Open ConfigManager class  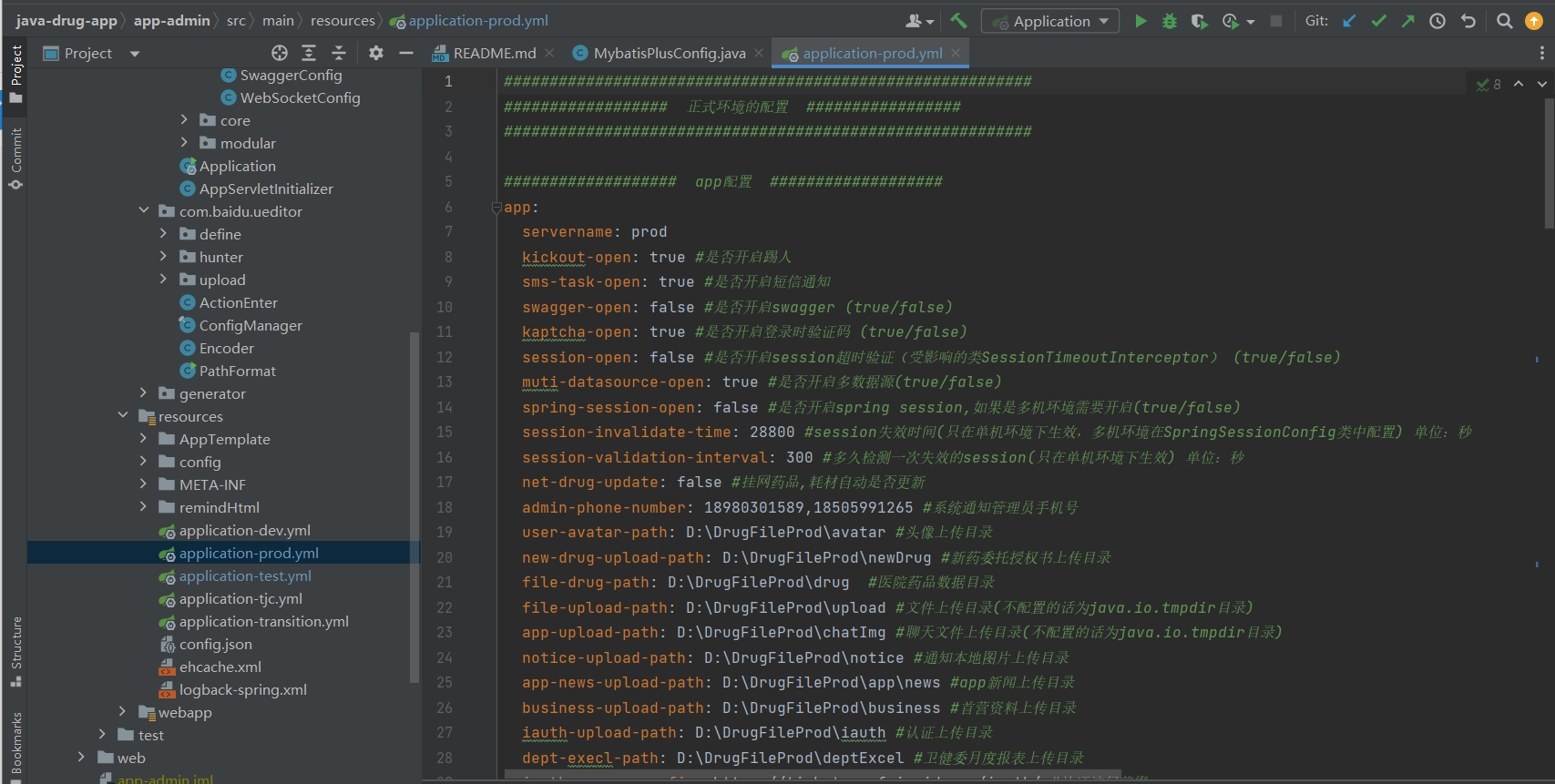click(251, 325)
